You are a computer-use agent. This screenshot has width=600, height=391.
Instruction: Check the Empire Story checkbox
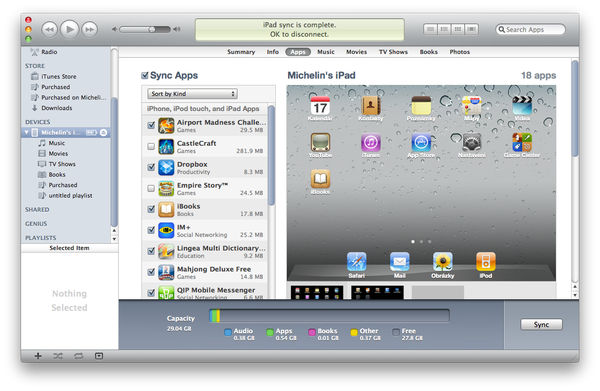(x=151, y=188)
